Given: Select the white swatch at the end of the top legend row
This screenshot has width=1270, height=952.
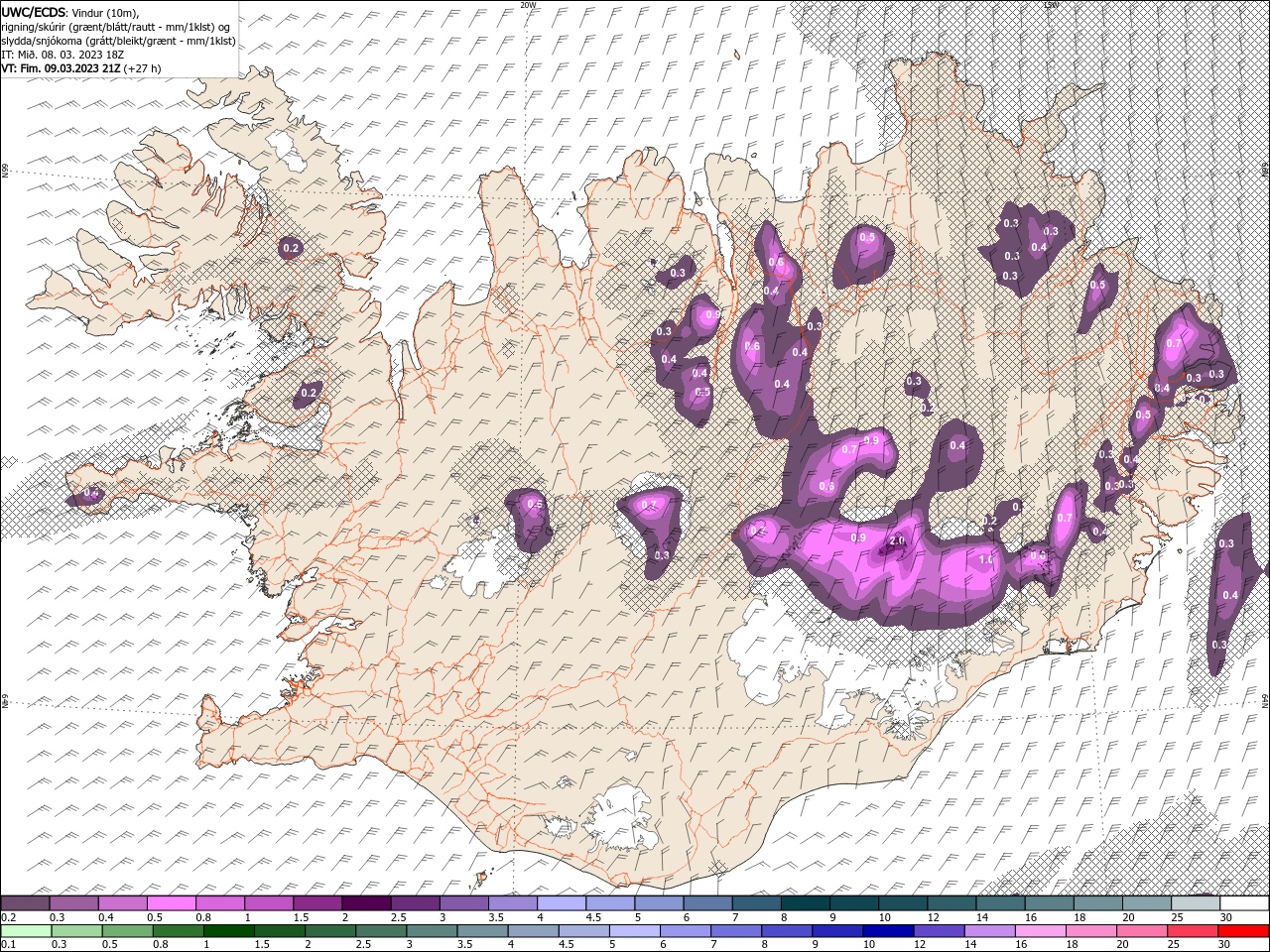Looking at the screenshot, I should tap(1244, 903).
